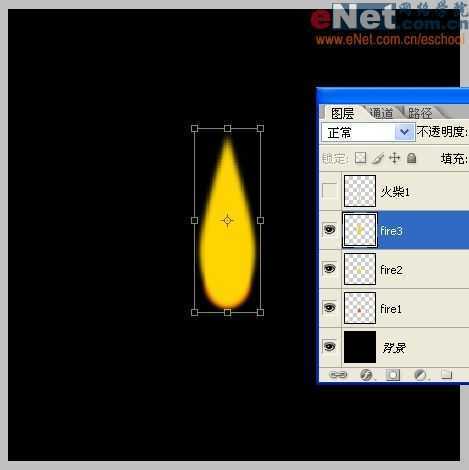Select the fire1 layer thumbnail
Screen dimensions: 469x470
click(x=360, y=308)
